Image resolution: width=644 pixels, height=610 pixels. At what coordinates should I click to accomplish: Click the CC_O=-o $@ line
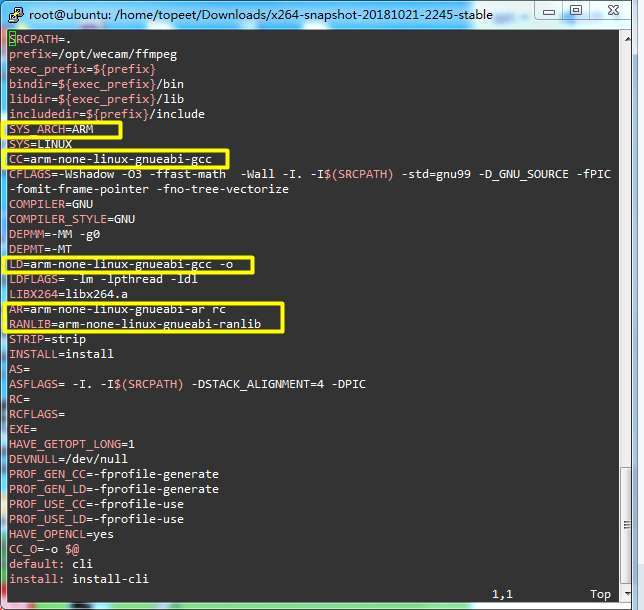point(44,549)
